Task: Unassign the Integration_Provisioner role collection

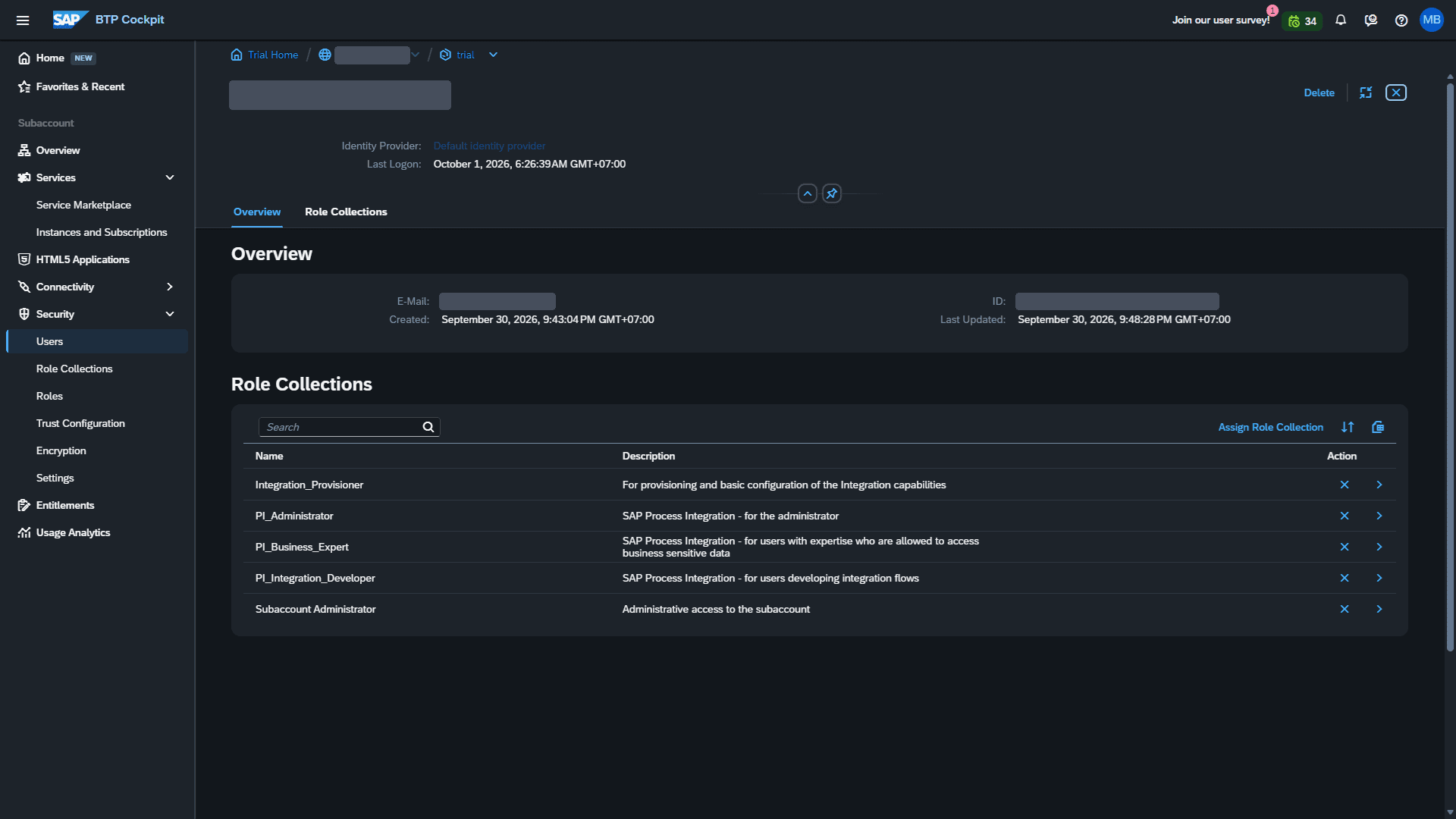Action: click(1345, 485)
